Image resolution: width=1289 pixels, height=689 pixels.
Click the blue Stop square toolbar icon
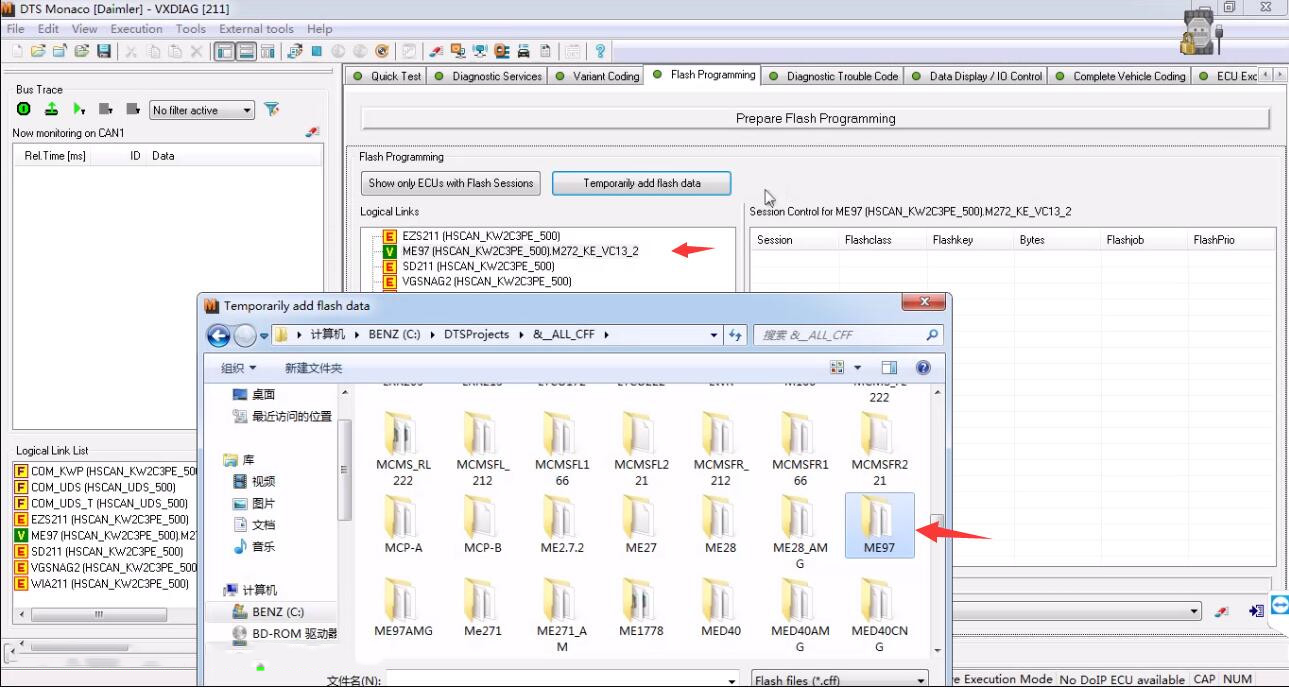coord(316,51)
